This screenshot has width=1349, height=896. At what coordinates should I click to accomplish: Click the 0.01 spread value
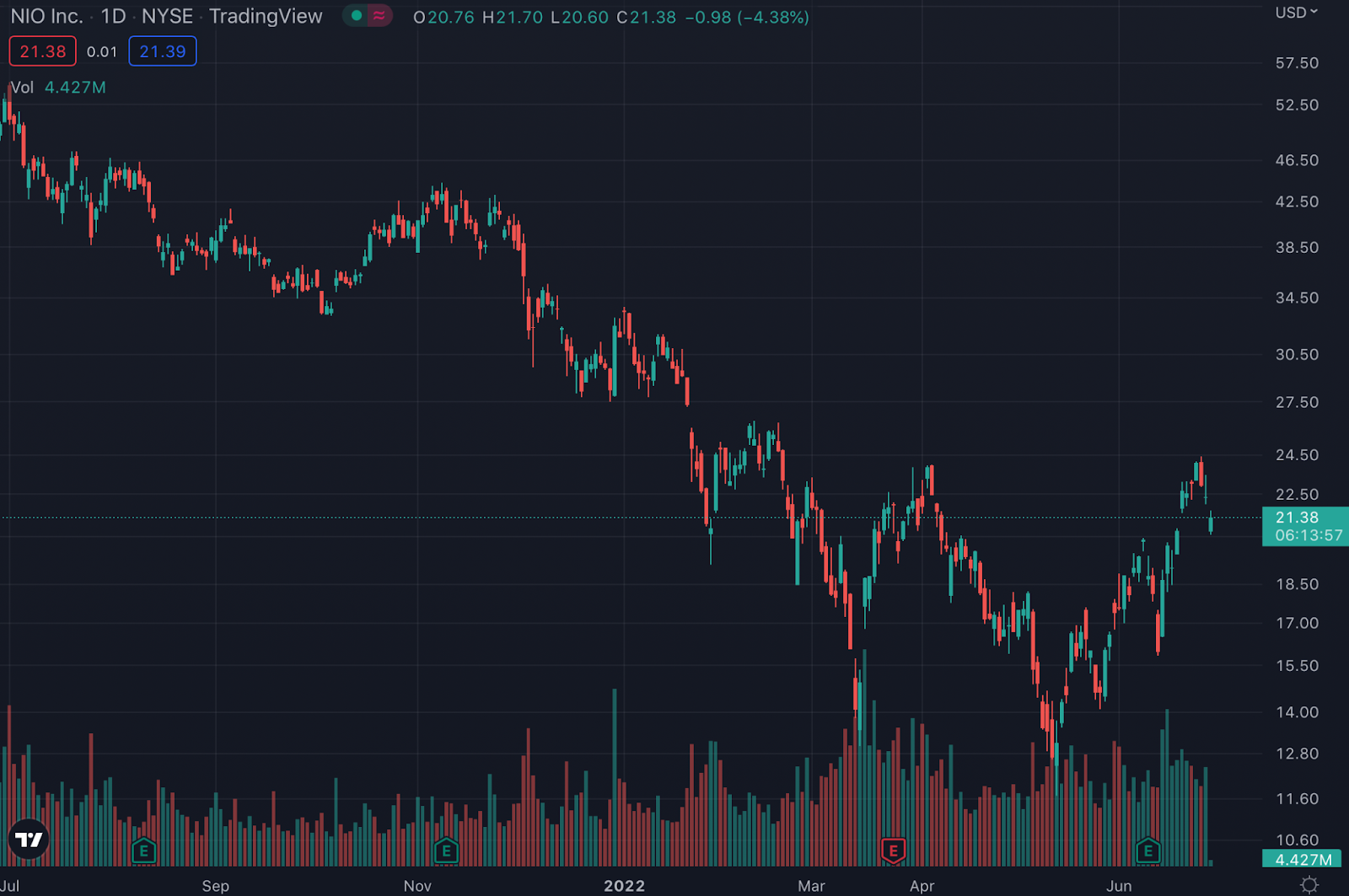click(x=102, y=51)
